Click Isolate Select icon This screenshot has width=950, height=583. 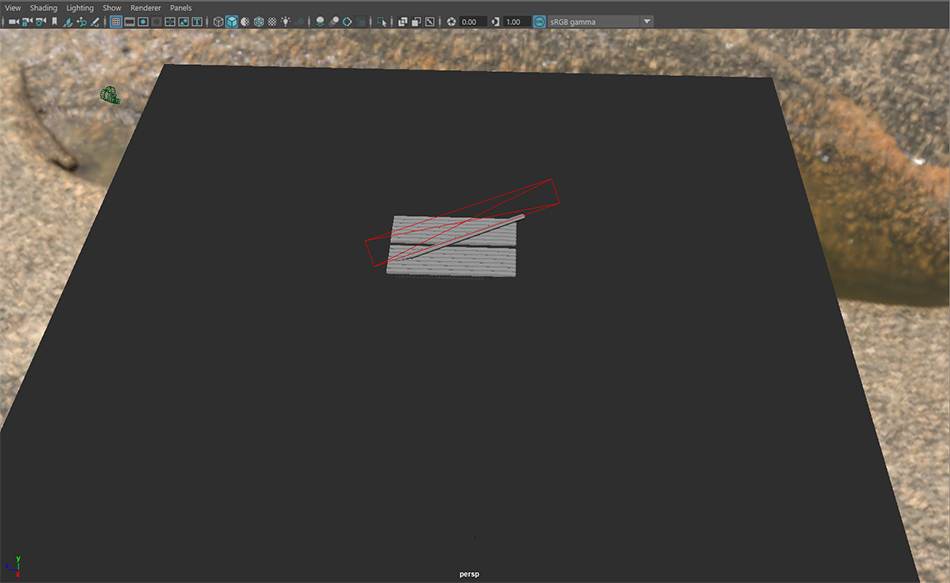point(382,22)
